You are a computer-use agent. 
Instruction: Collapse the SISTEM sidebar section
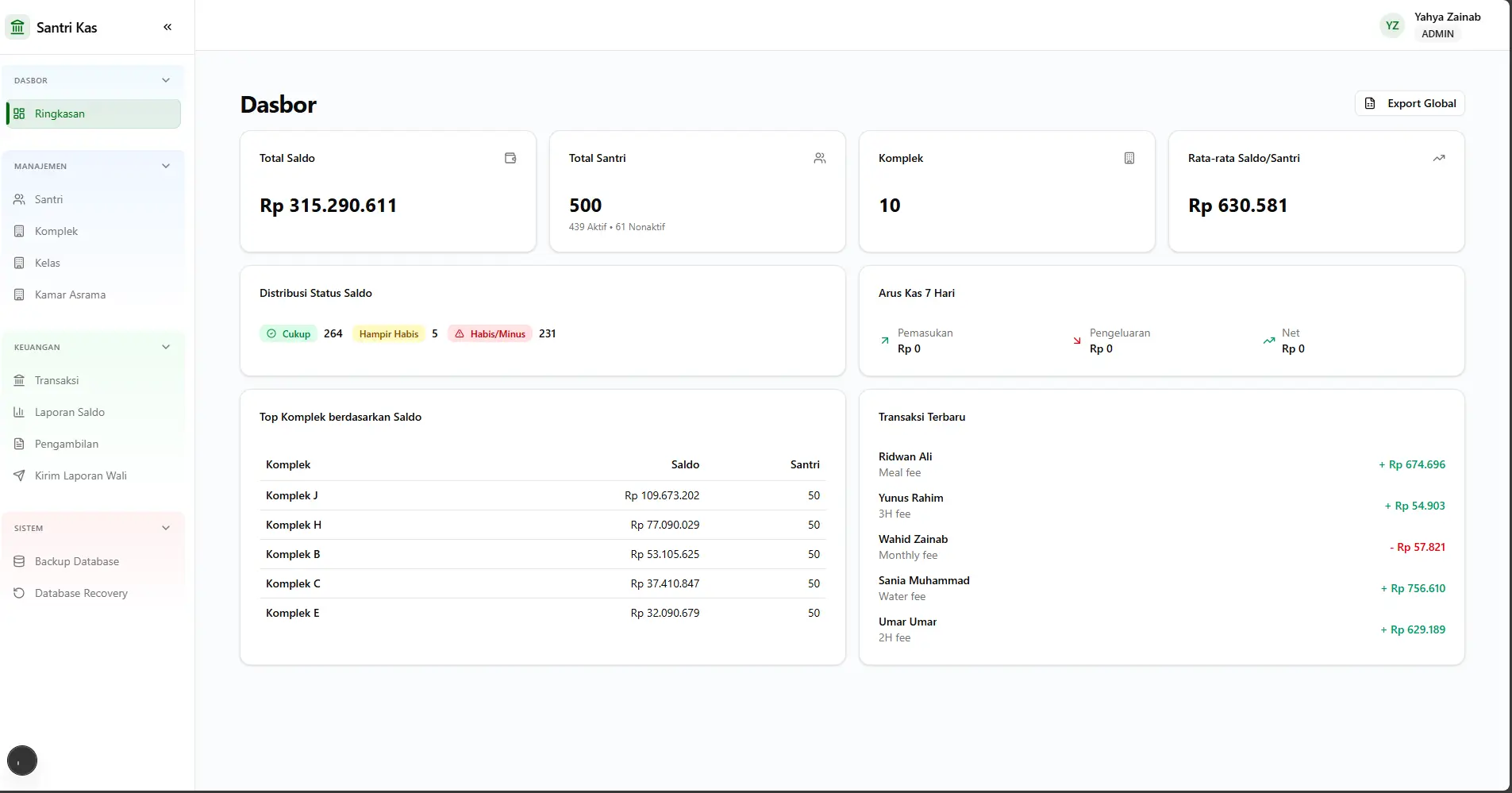coord(94,528)
